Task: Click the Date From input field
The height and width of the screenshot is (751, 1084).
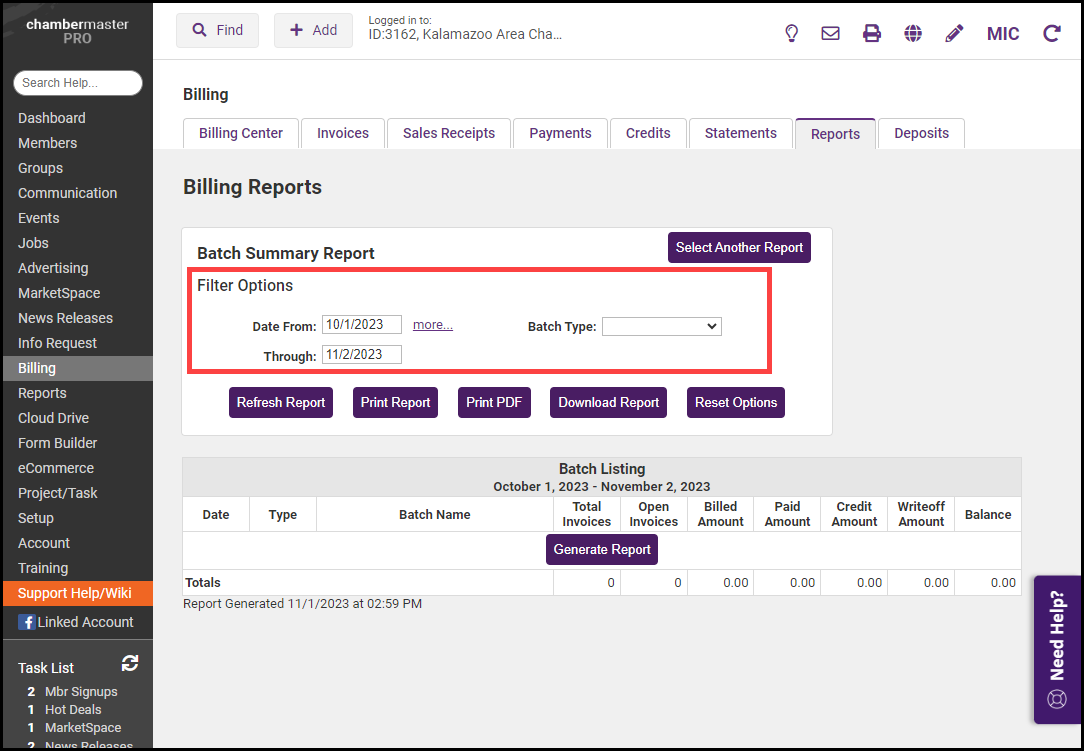Action: (361, 325)
